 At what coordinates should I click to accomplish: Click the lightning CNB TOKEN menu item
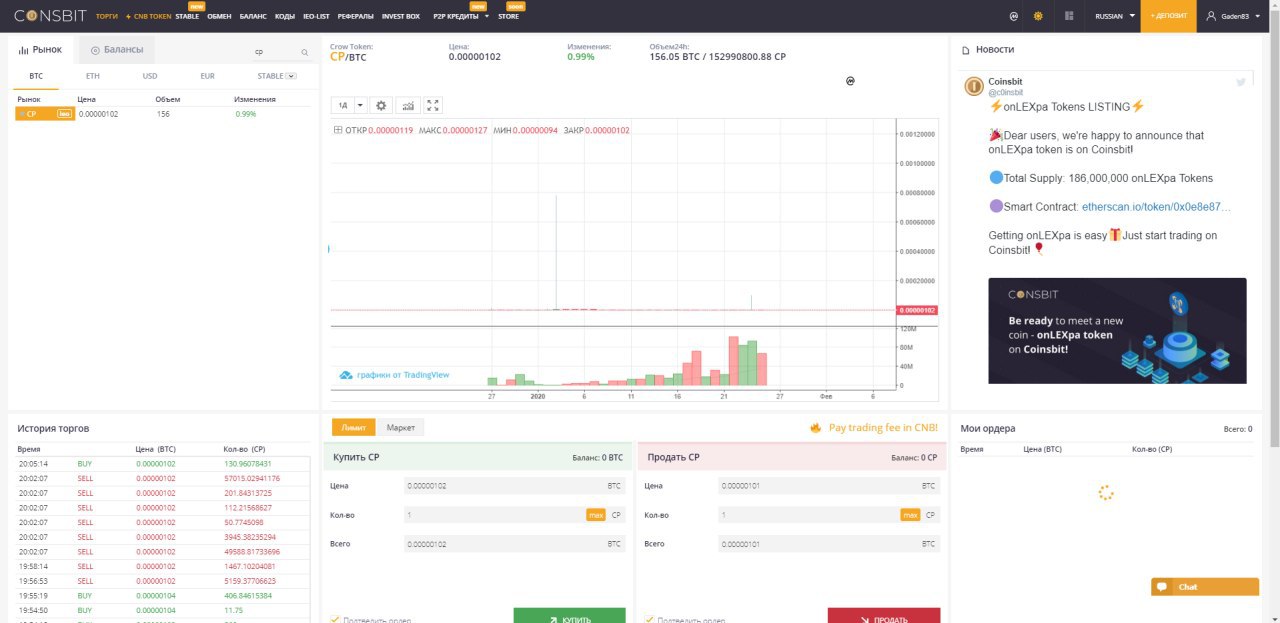tap(148, 16)
